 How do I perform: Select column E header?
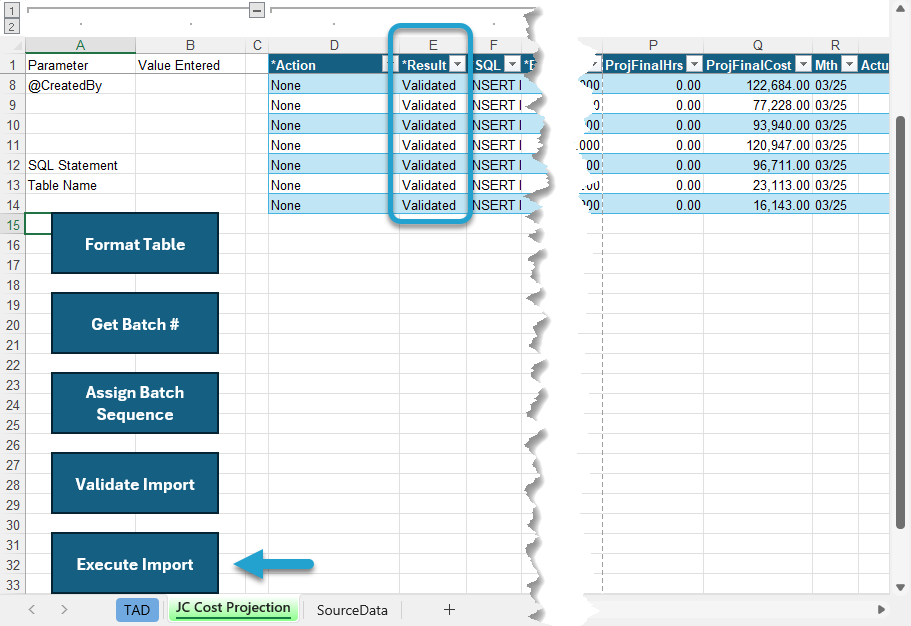[433, 45]
